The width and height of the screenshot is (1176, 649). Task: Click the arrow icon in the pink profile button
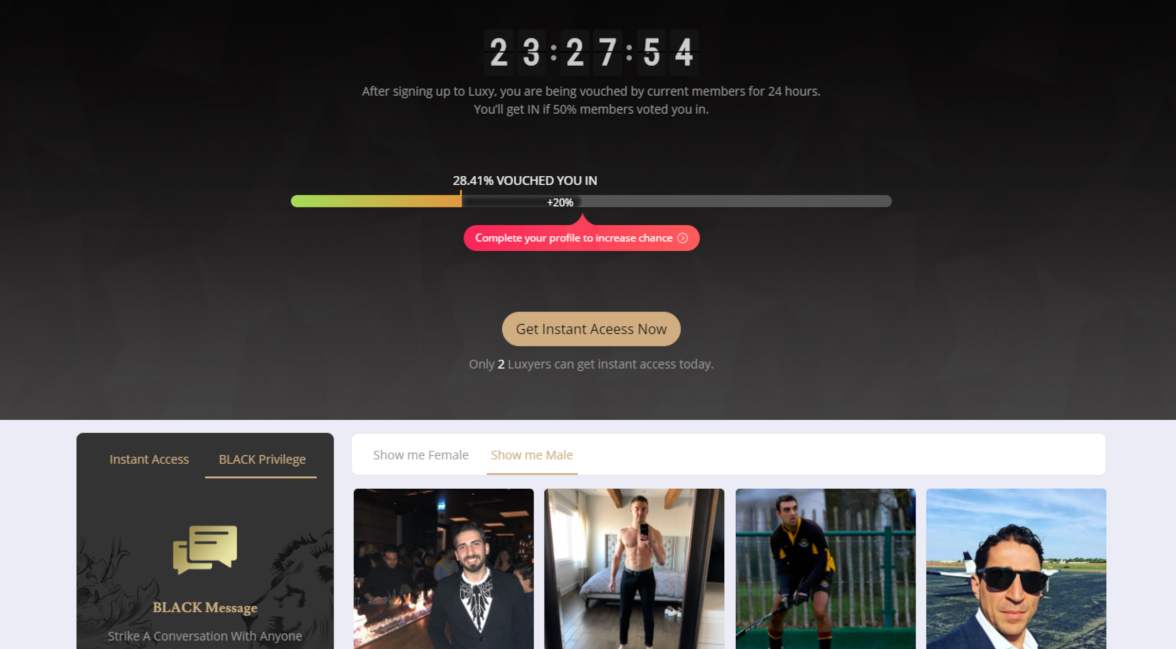pyautogui.click(x=682, y=238)
